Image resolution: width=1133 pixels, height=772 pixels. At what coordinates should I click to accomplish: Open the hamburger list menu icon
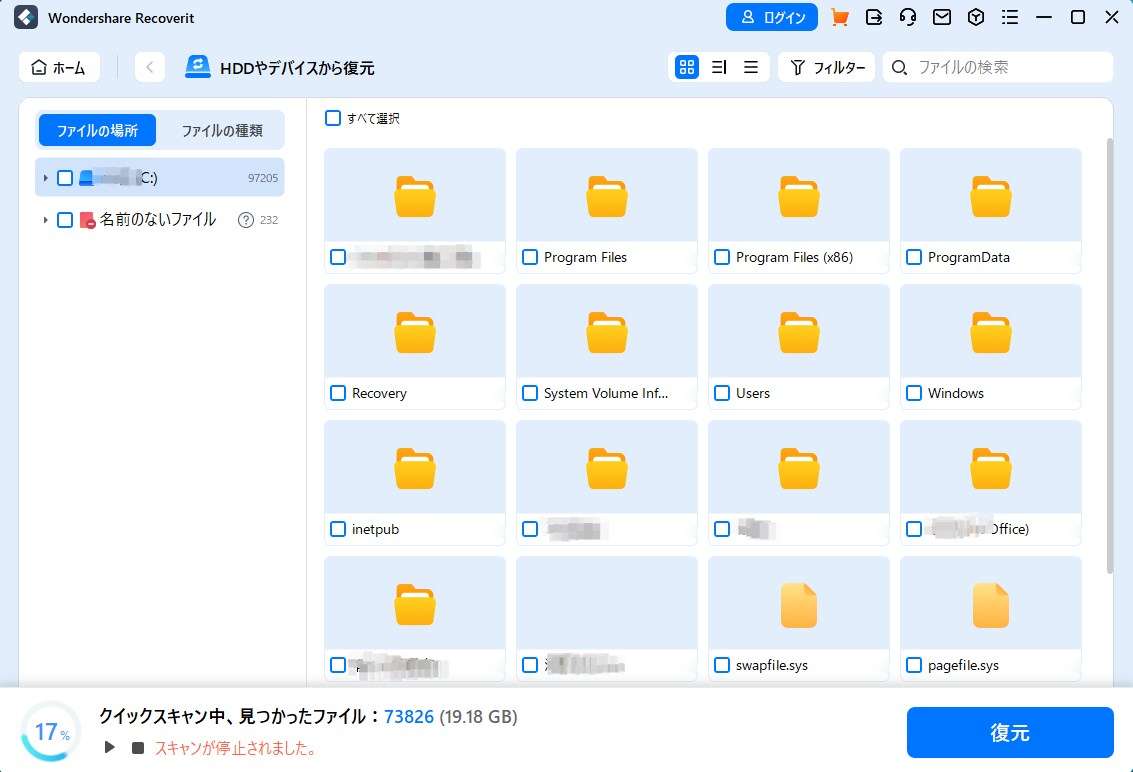1009,17
